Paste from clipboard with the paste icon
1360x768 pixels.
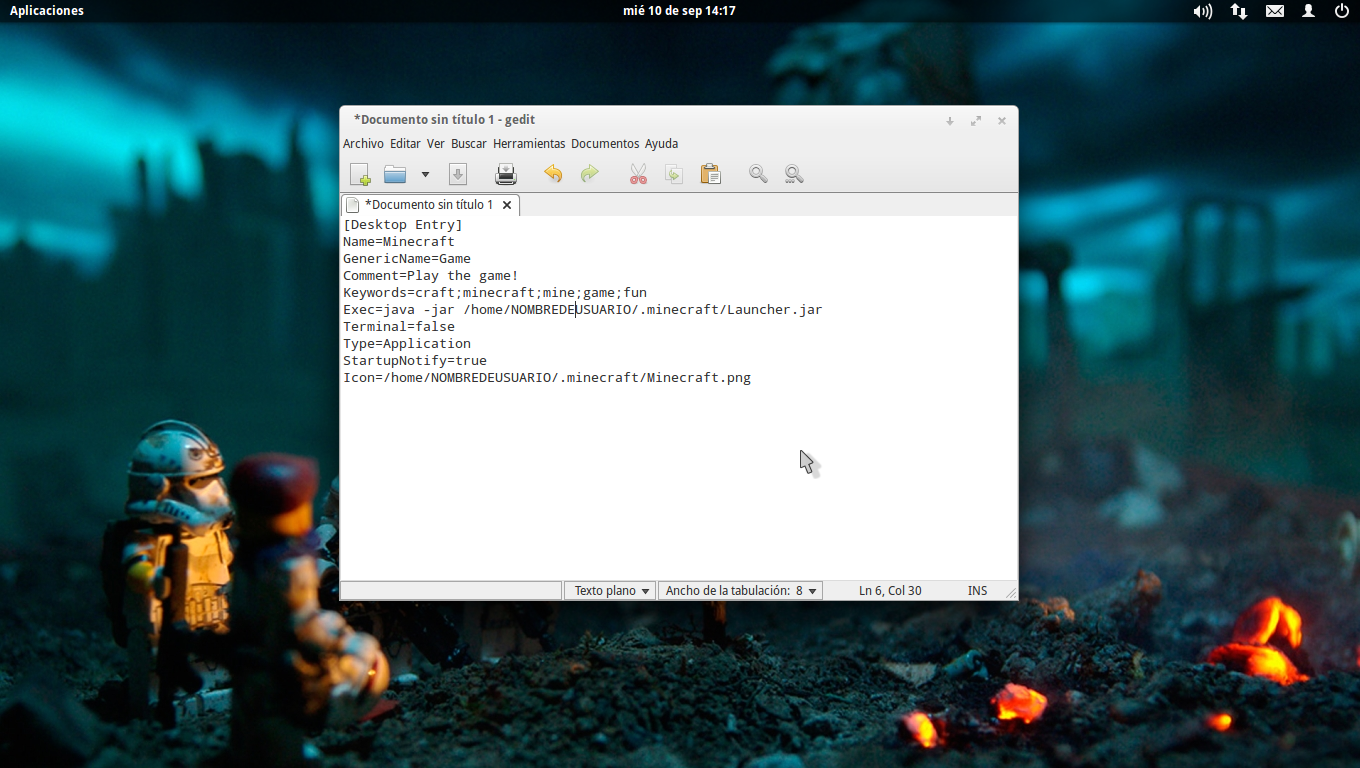coord(710,174)
